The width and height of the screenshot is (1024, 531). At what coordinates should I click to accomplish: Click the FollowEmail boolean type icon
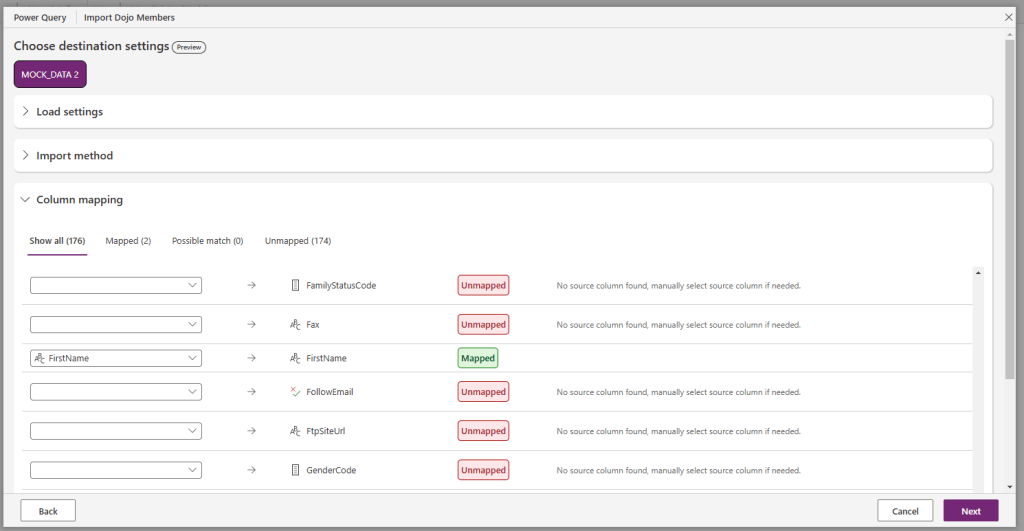tap(295, 392)
